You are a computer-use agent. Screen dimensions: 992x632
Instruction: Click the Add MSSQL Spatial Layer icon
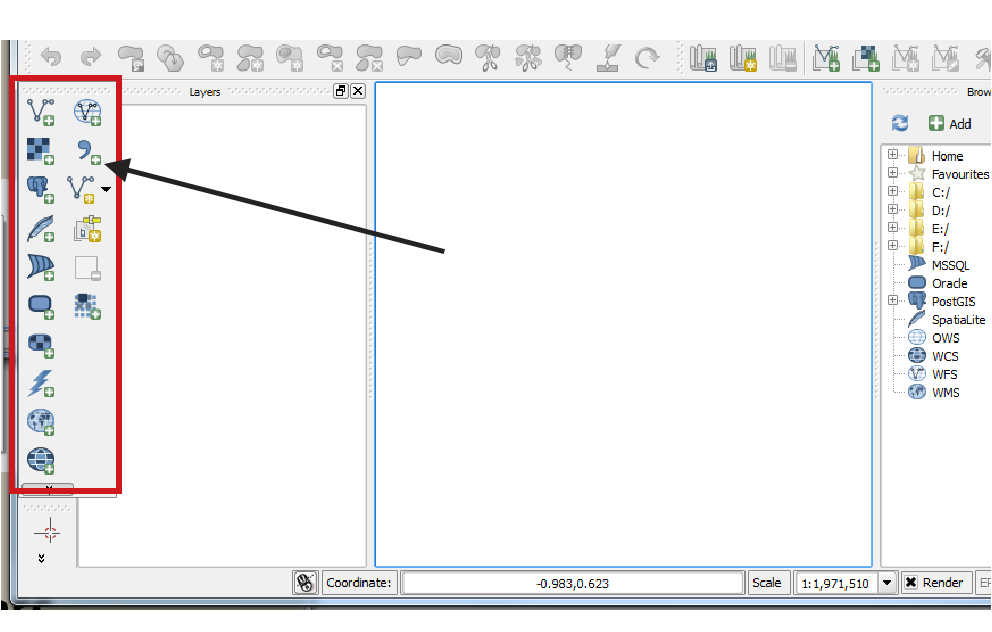click(x=41, y=268)
